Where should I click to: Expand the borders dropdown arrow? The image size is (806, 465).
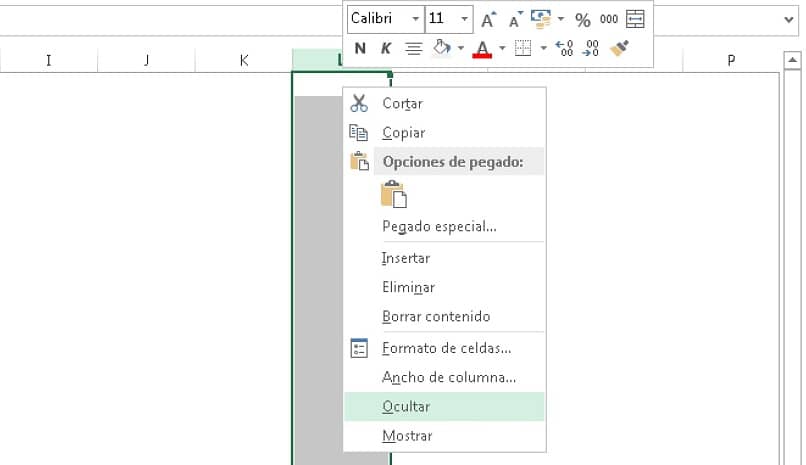tap(543, 47)
